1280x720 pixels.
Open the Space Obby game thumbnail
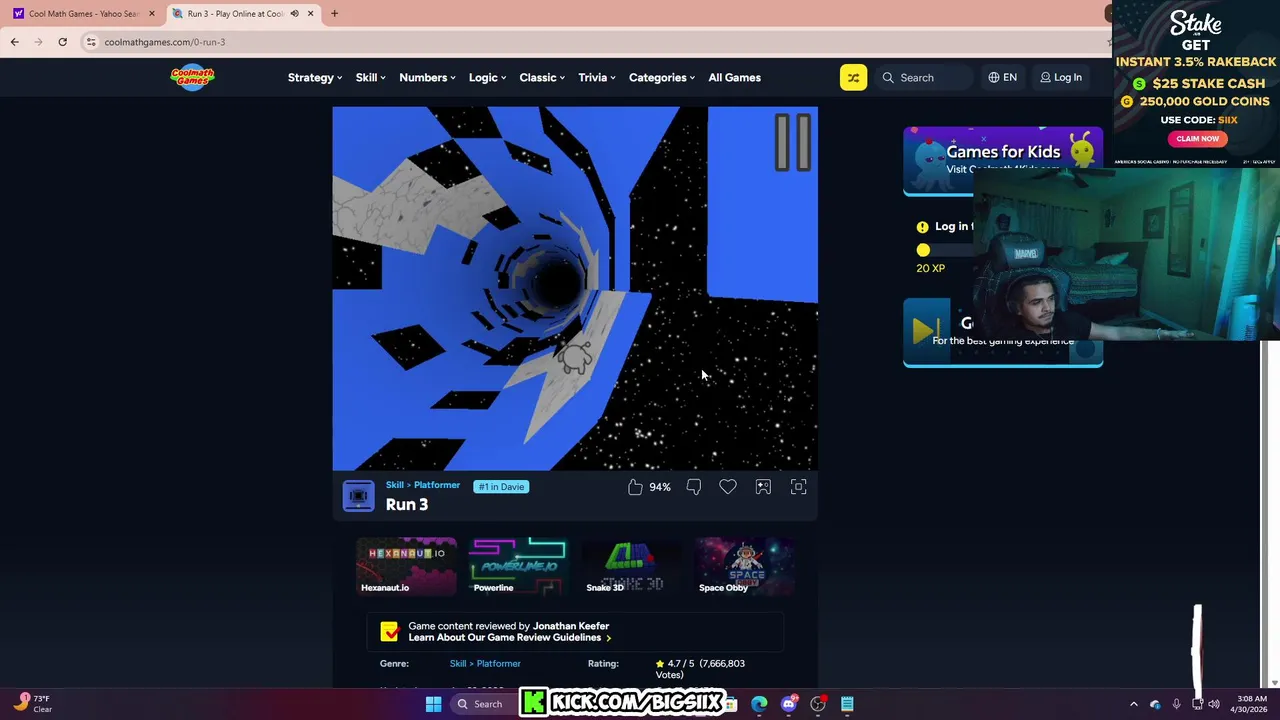[744, 566]
